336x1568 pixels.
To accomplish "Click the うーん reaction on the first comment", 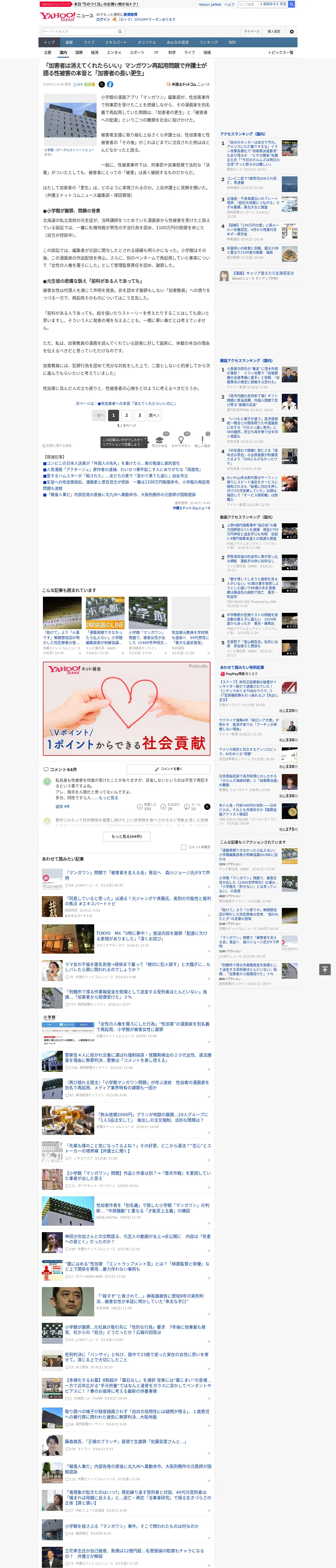I will [x=193, y=806].
